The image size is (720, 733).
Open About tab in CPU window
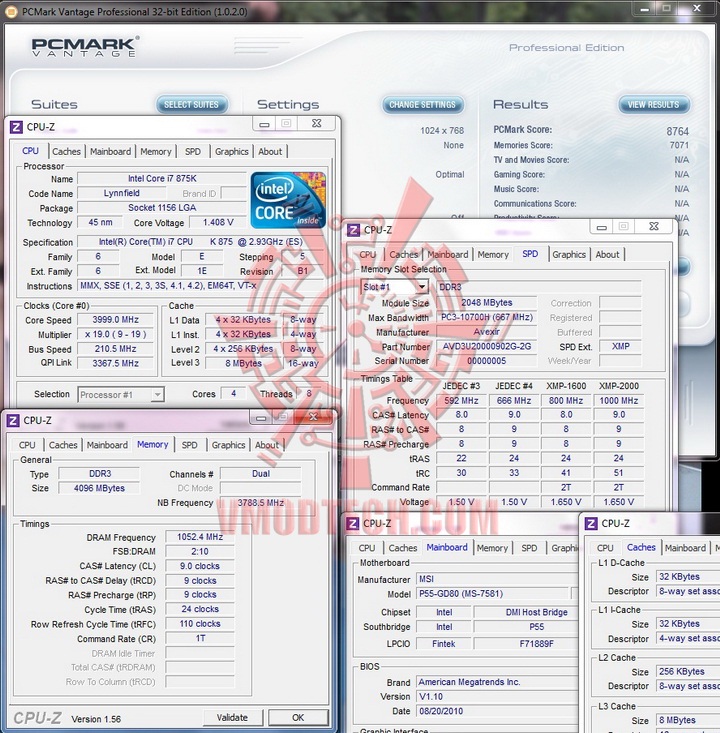[270, 151]
